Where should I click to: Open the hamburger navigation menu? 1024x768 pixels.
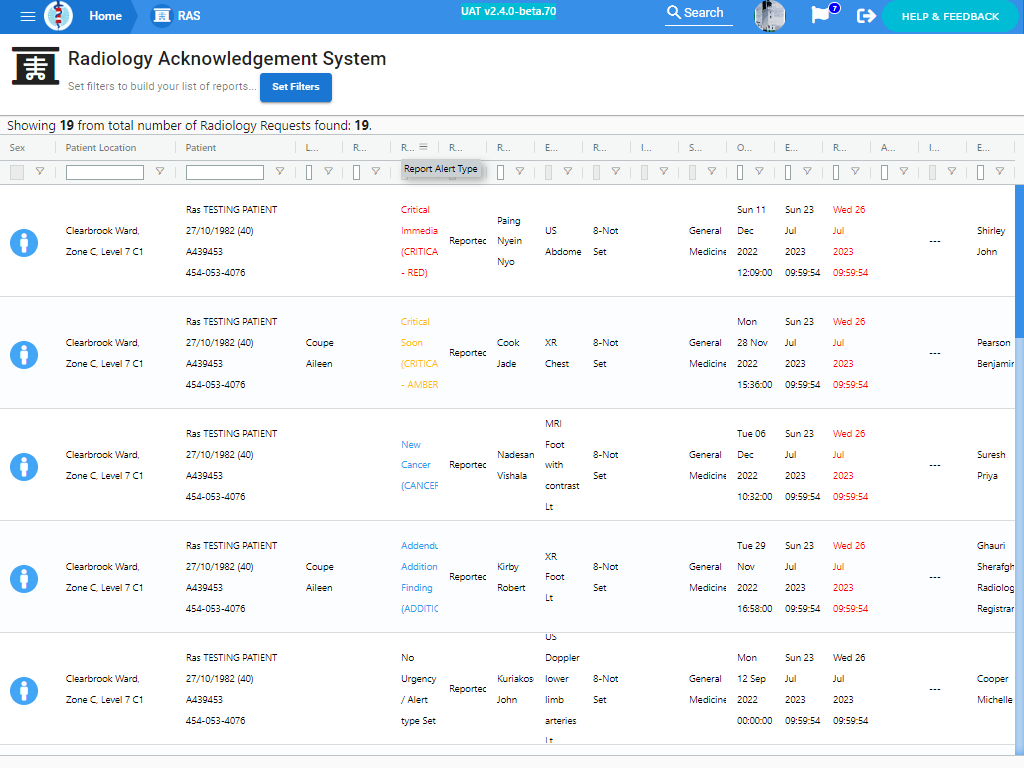[x=27, y=16]
